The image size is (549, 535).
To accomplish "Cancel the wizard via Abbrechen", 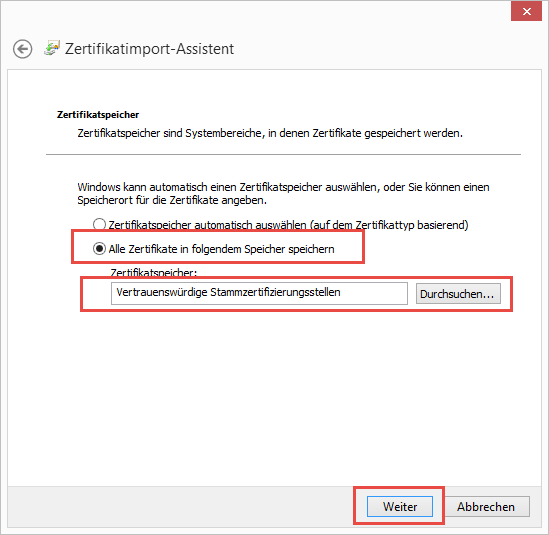I will pyautogui.click(x=486, y=506).
